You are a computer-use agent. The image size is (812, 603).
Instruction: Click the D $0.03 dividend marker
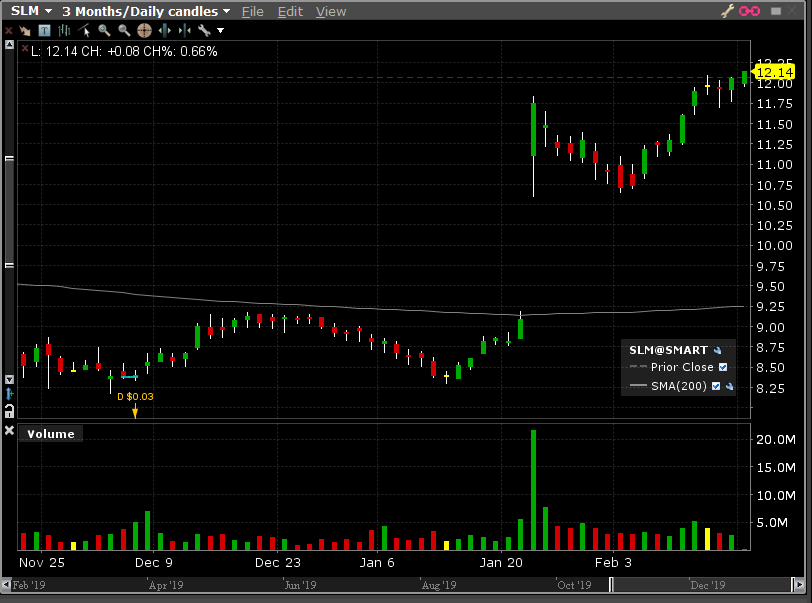[x=135, y=397]
